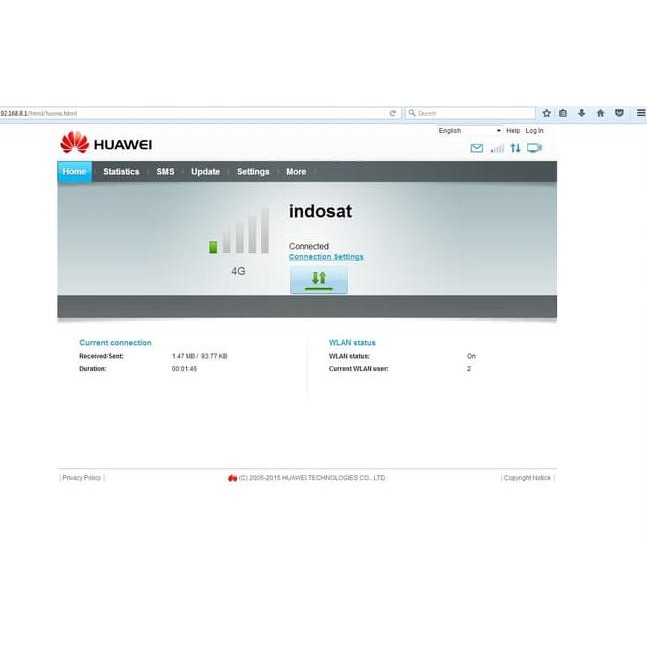Viewport: 647px width, 647px height.
Task: Click the signal strength status icon
Action: 497,148
